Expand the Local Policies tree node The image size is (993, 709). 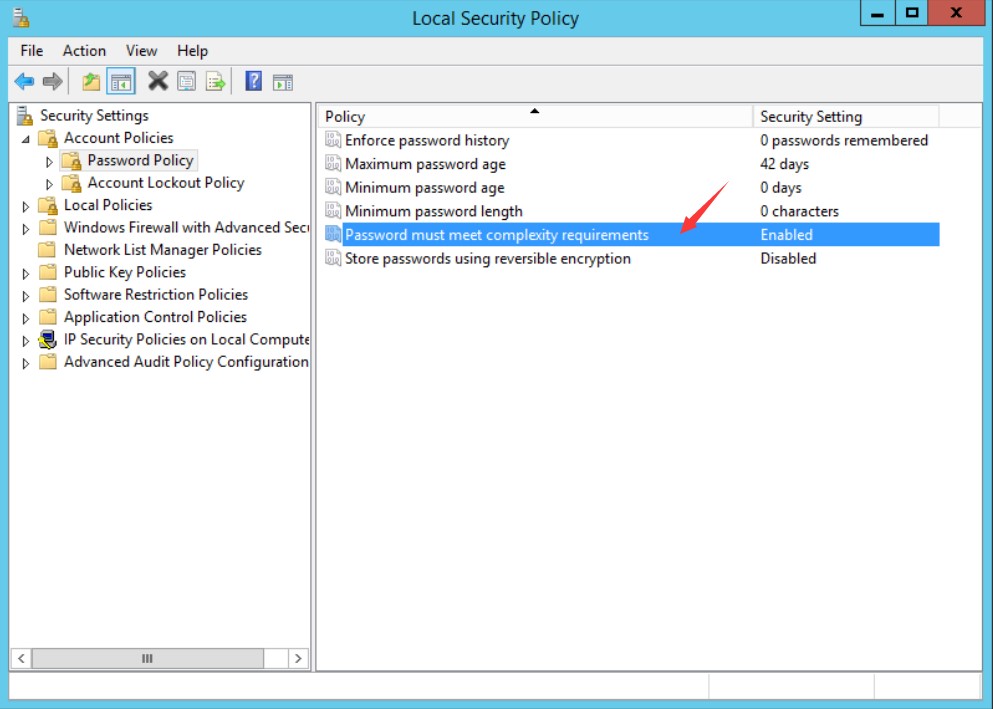(26, 206)
